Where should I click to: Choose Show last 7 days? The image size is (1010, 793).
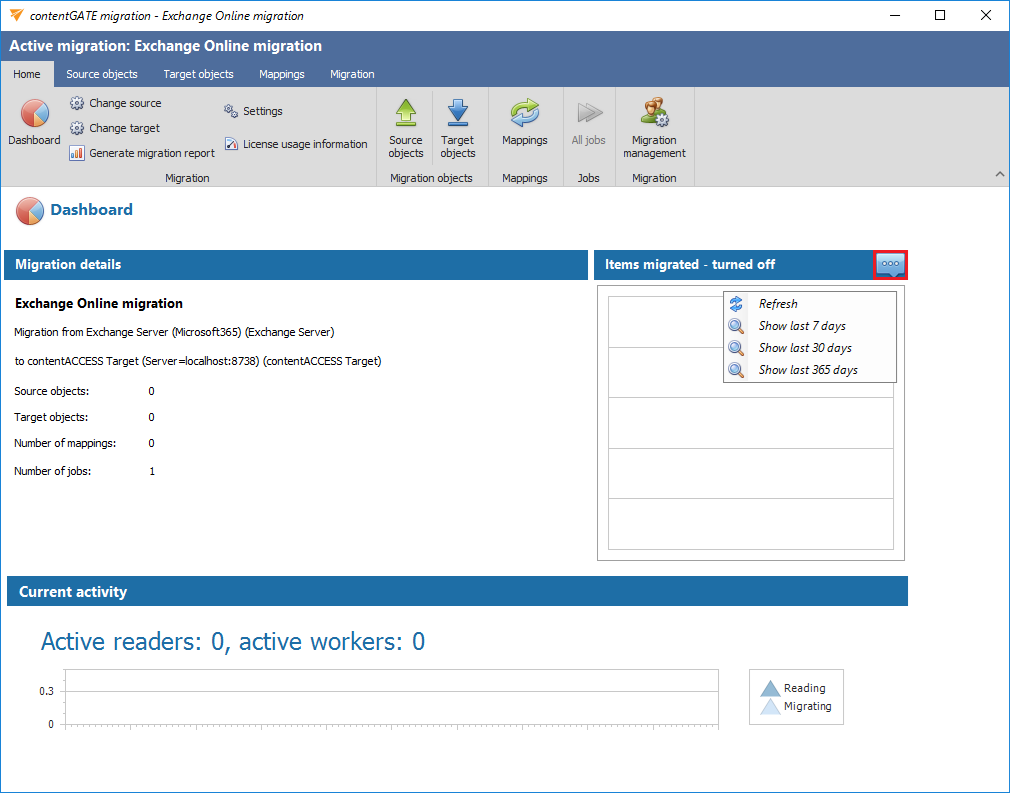click(801, 326)
